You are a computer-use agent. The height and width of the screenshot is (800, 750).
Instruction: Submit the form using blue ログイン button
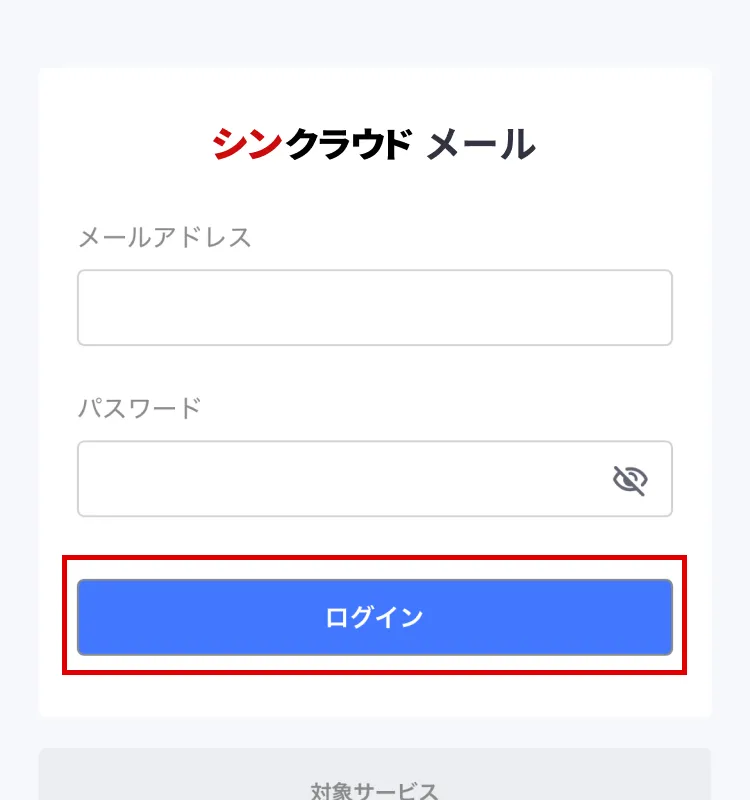click(x=375, y=617)
